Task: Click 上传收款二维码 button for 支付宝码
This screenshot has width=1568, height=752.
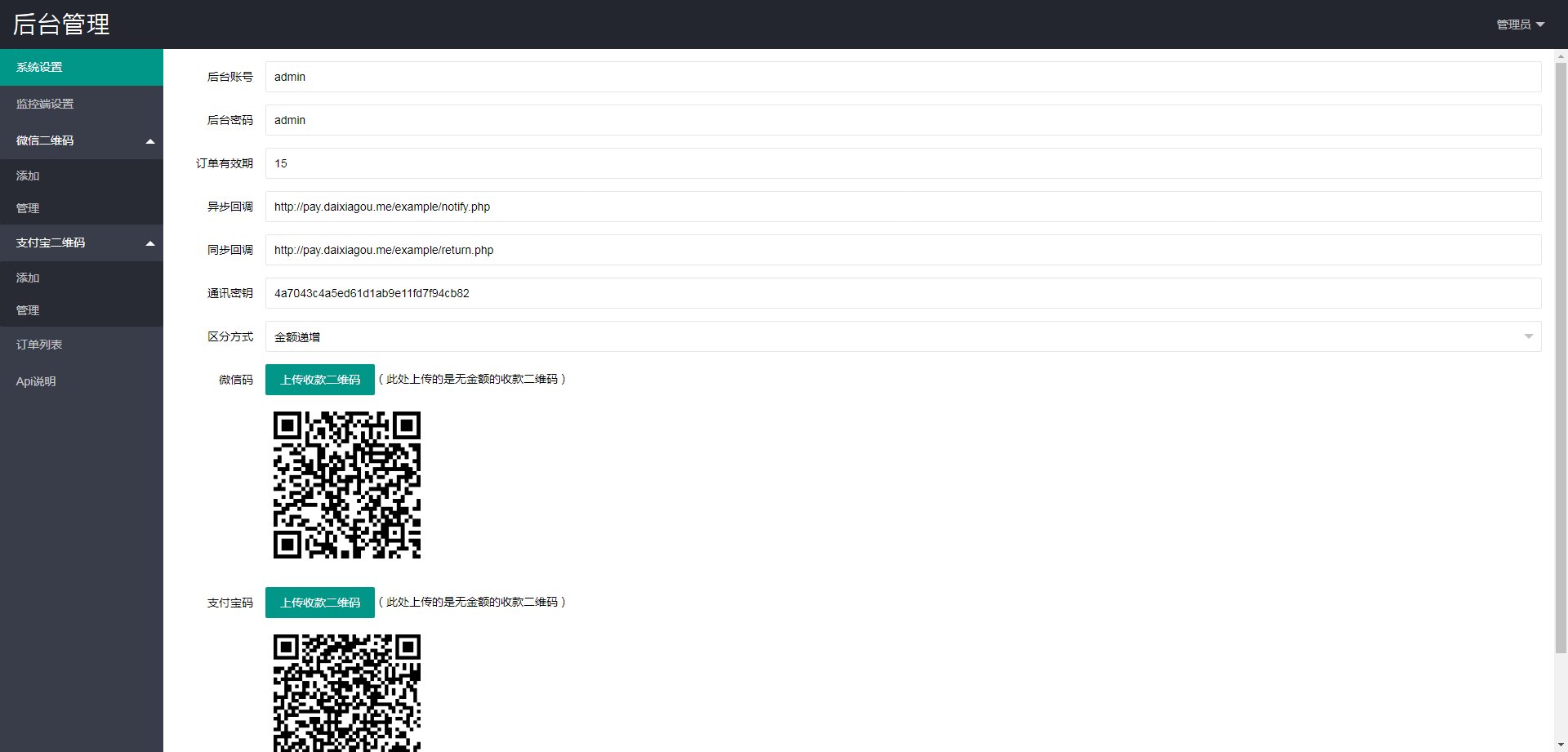Action: [320, 603]
